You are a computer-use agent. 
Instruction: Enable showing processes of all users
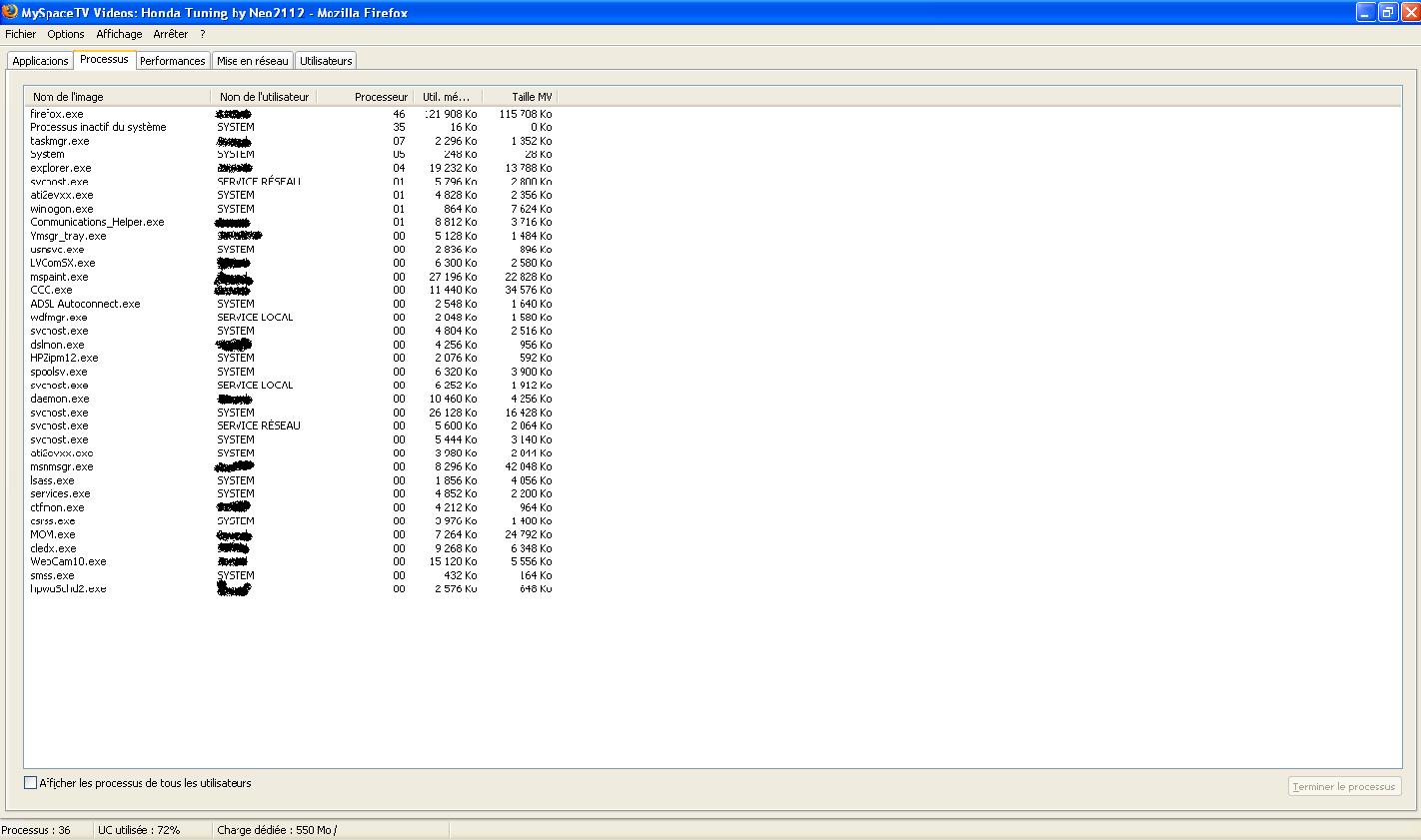pos(30,783)
